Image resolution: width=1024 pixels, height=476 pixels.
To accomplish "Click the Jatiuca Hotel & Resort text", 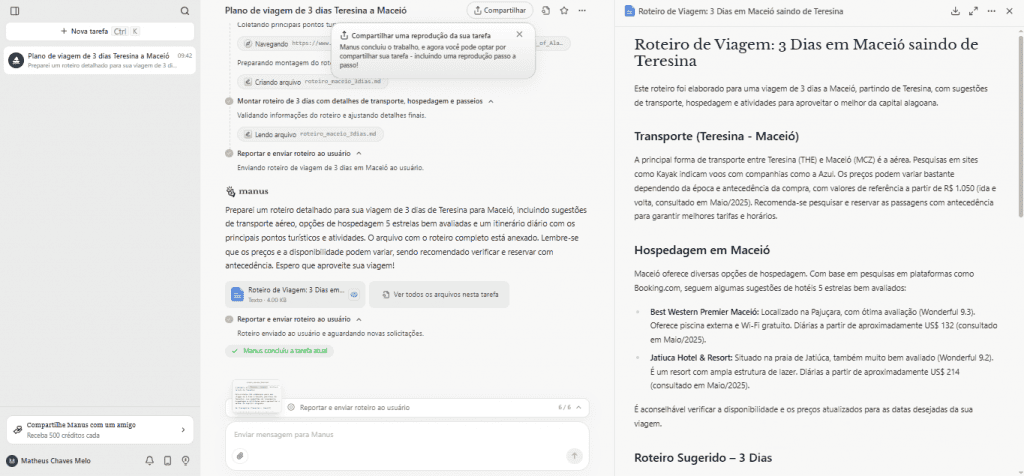I will coord(691,358).
